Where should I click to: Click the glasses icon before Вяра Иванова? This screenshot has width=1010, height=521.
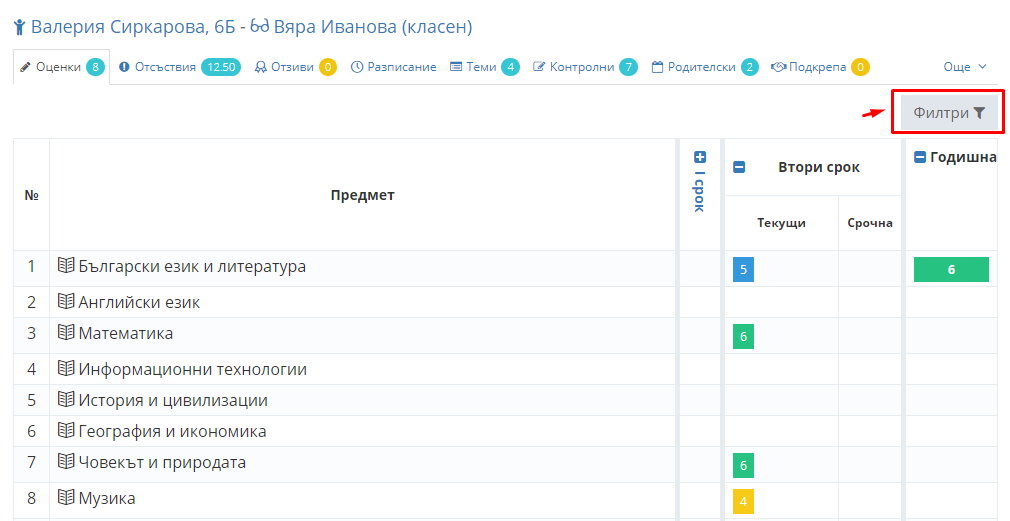(x=260, y=27)
